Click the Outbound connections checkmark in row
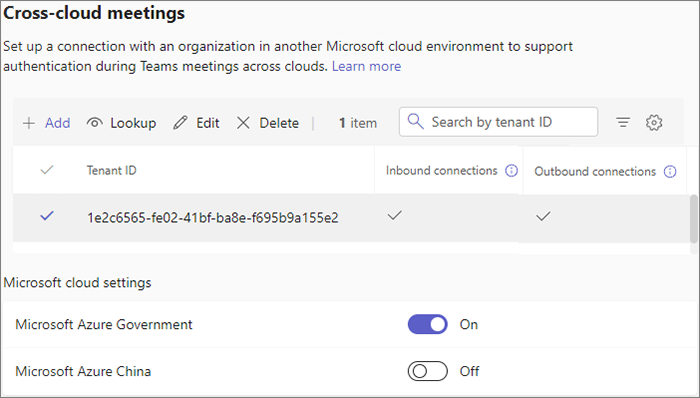The image size is (700, 398). (x=543, y=217)
